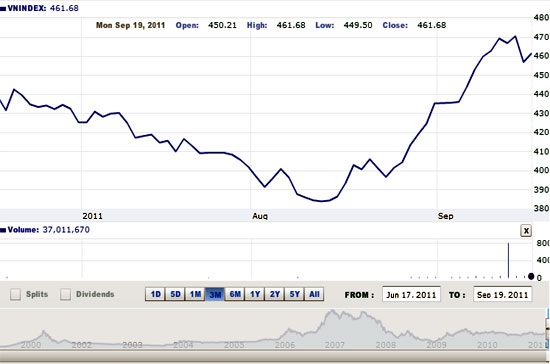Image resolution: width=550 pixels, height=364 pixels.
Task: Click the 2007 peak in overview chart
Action: click(332, 312)
